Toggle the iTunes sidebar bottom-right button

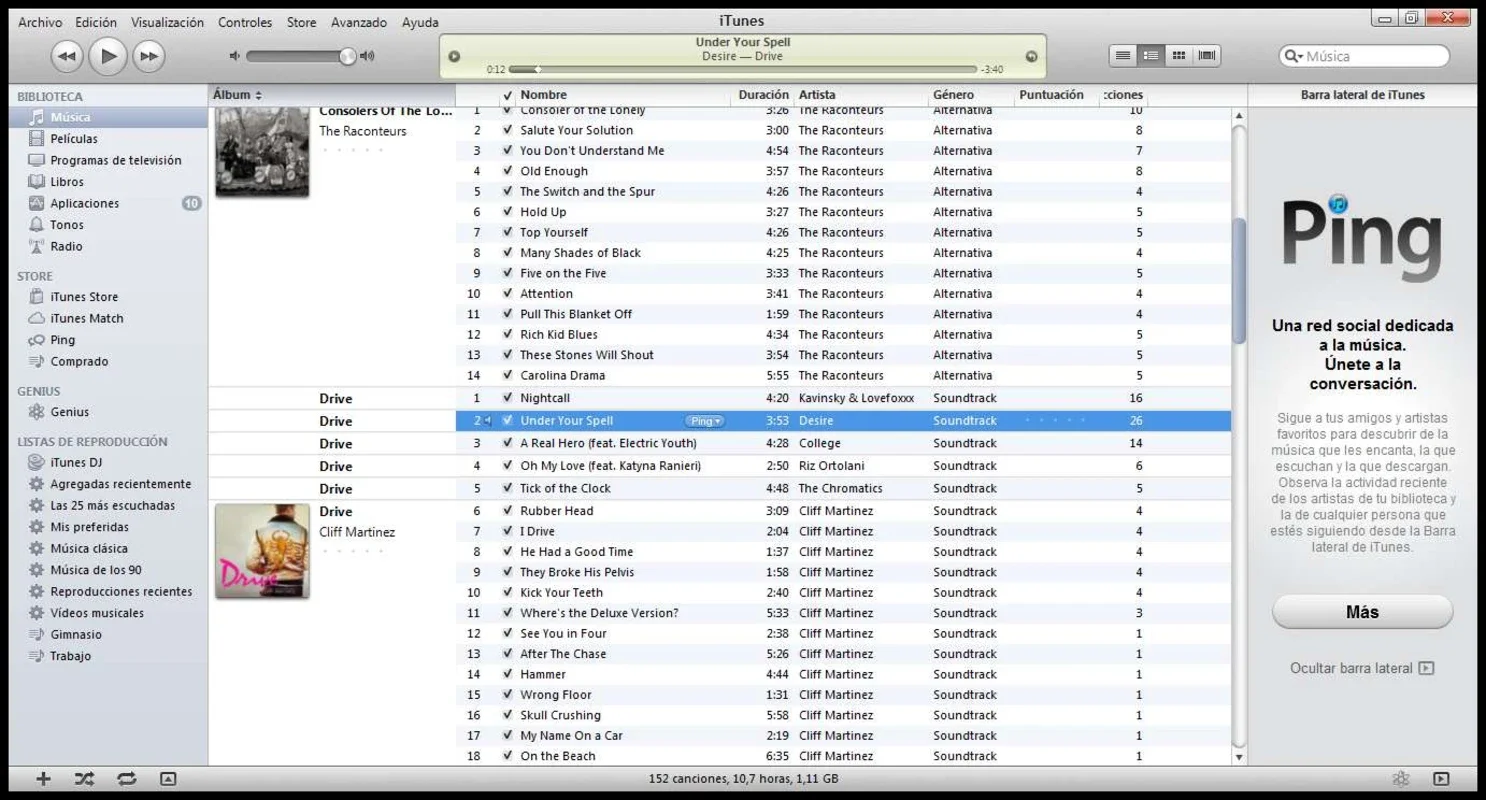coord(1441,779)
